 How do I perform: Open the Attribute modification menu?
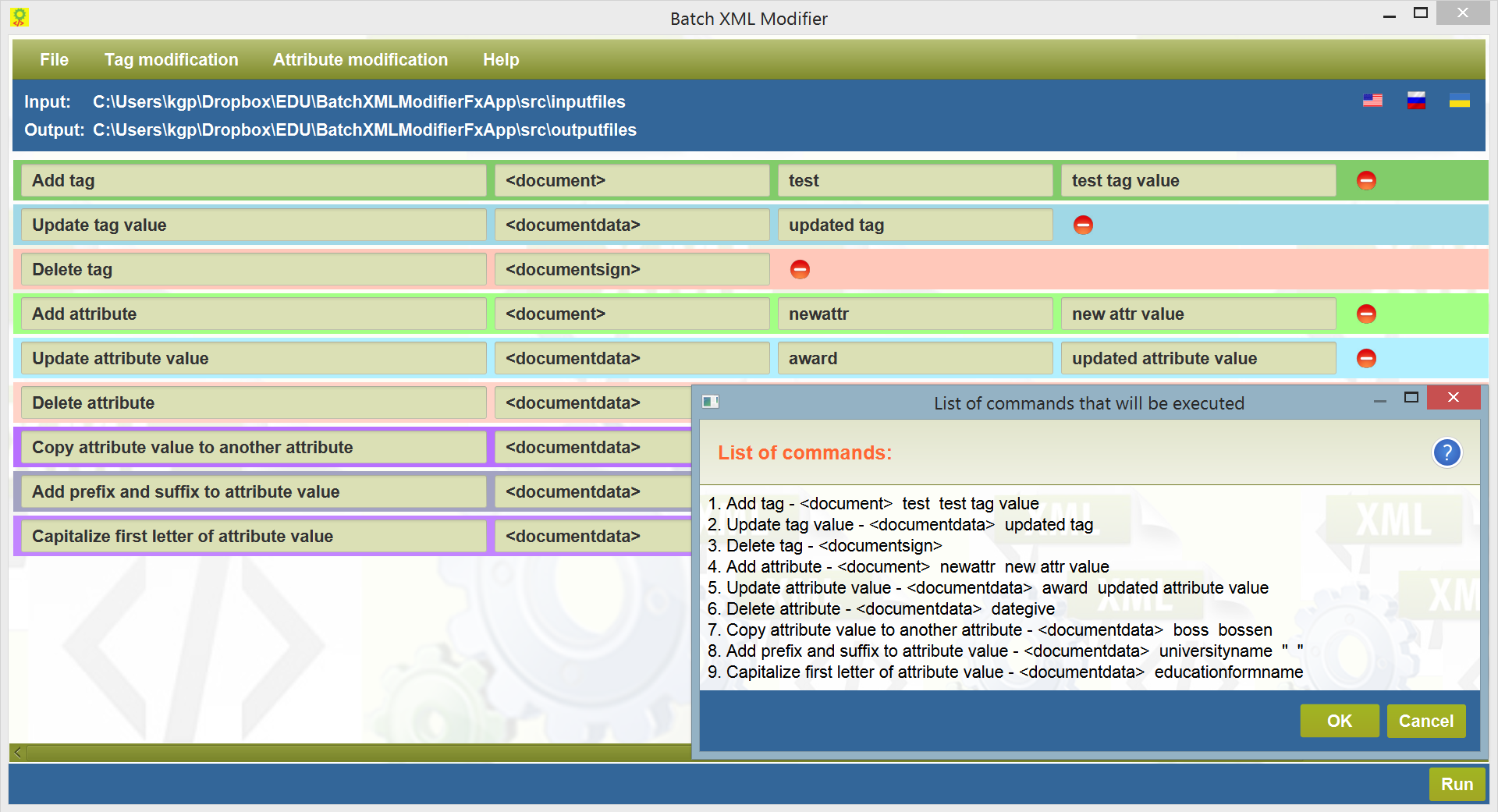pos(360,59)
